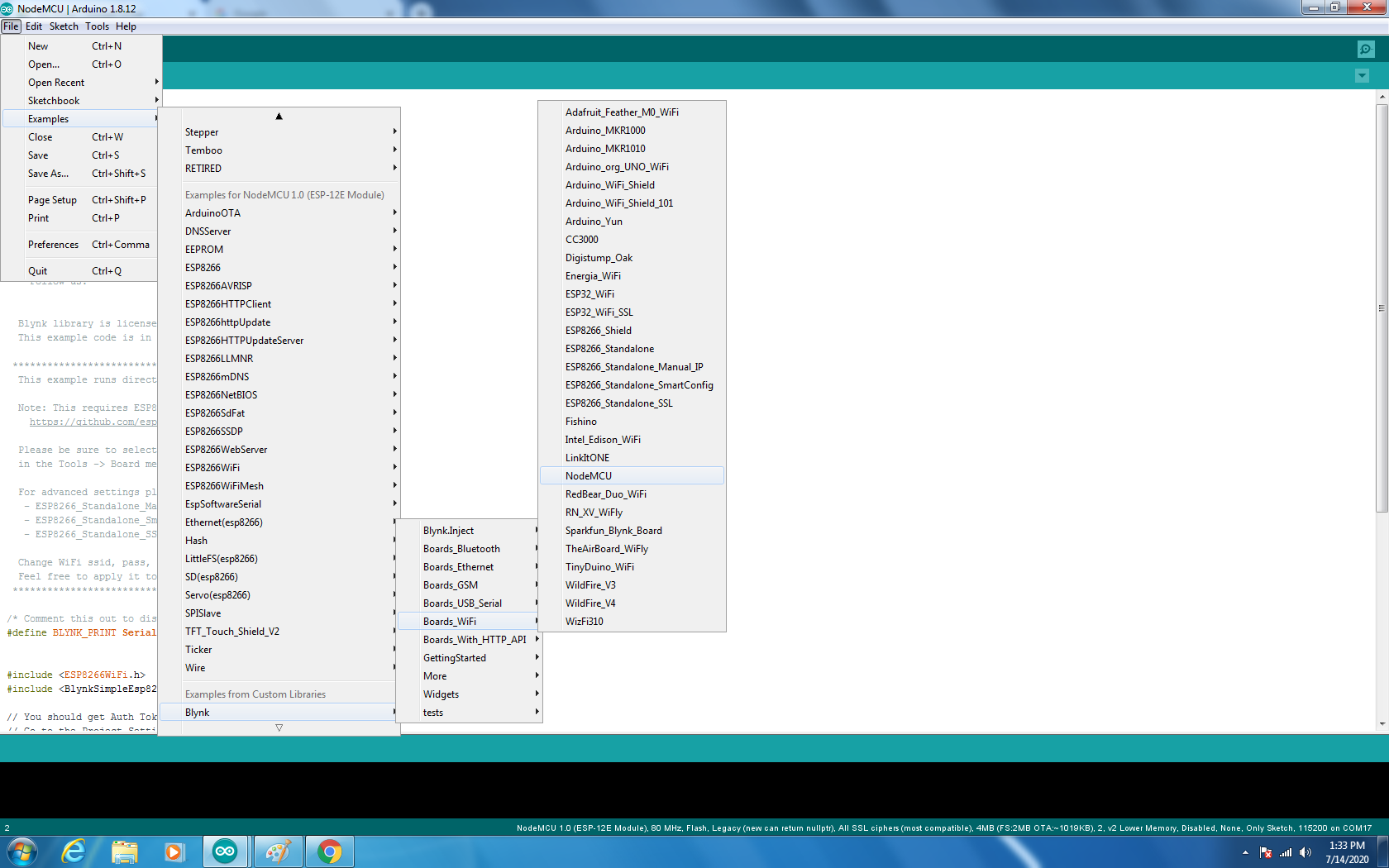The height and width of the screenshot is (868, 1389).
Task: Load the WizFi310 example
Action: click(632, 622)
